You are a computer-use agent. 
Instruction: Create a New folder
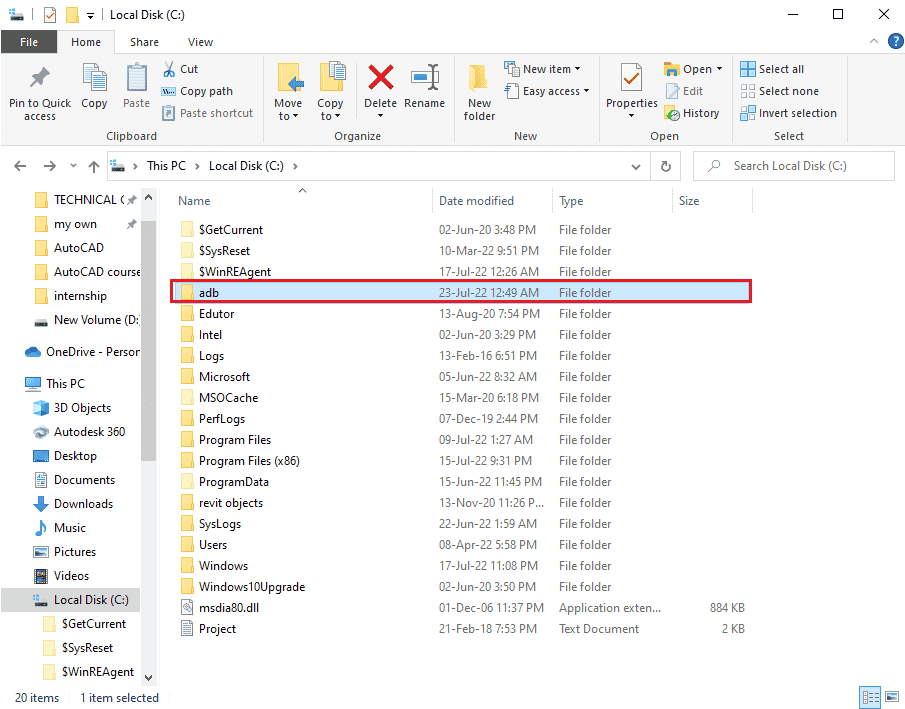pos(479,92)
